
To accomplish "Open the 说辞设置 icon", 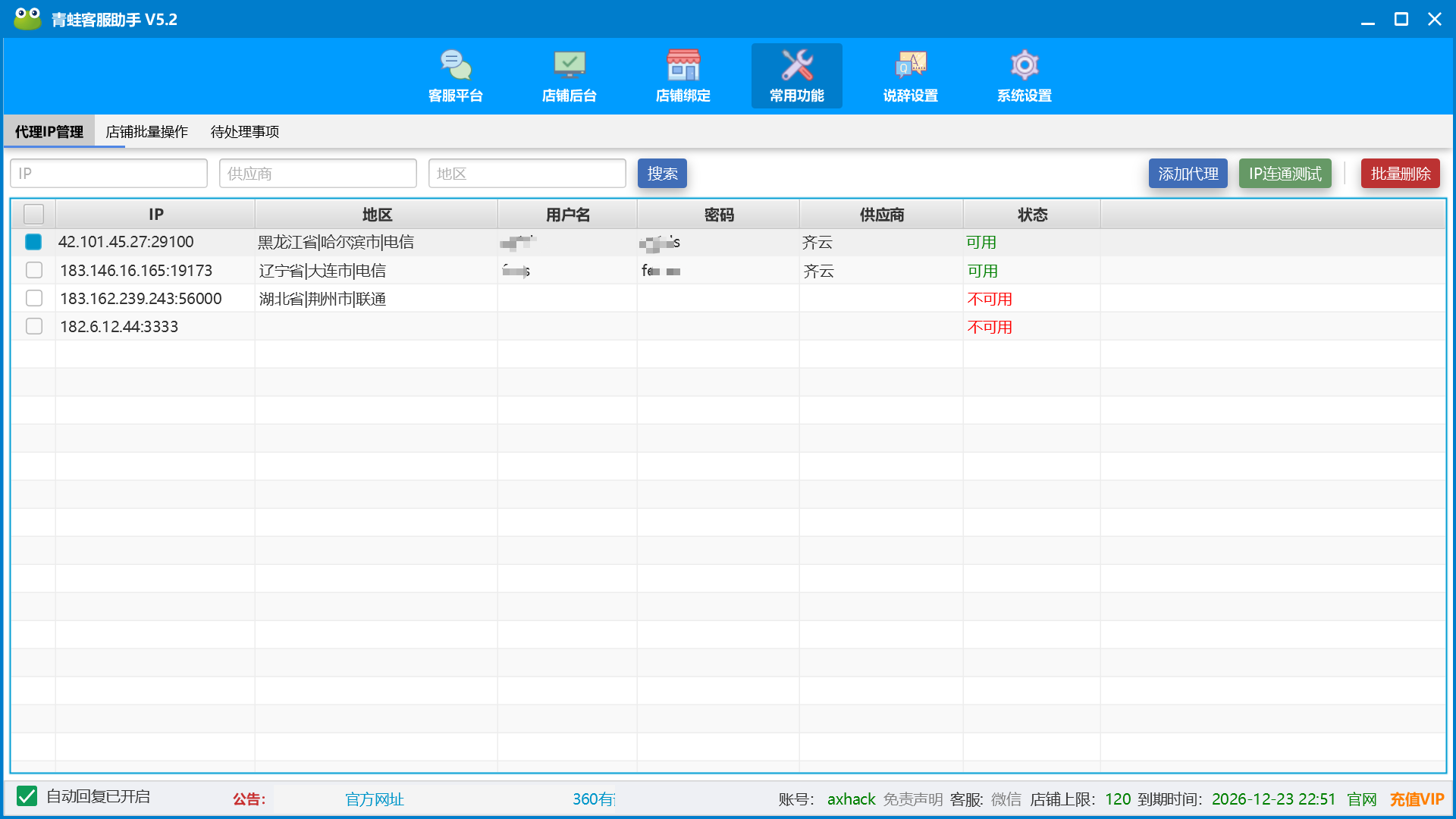I will tap(910, 66).
